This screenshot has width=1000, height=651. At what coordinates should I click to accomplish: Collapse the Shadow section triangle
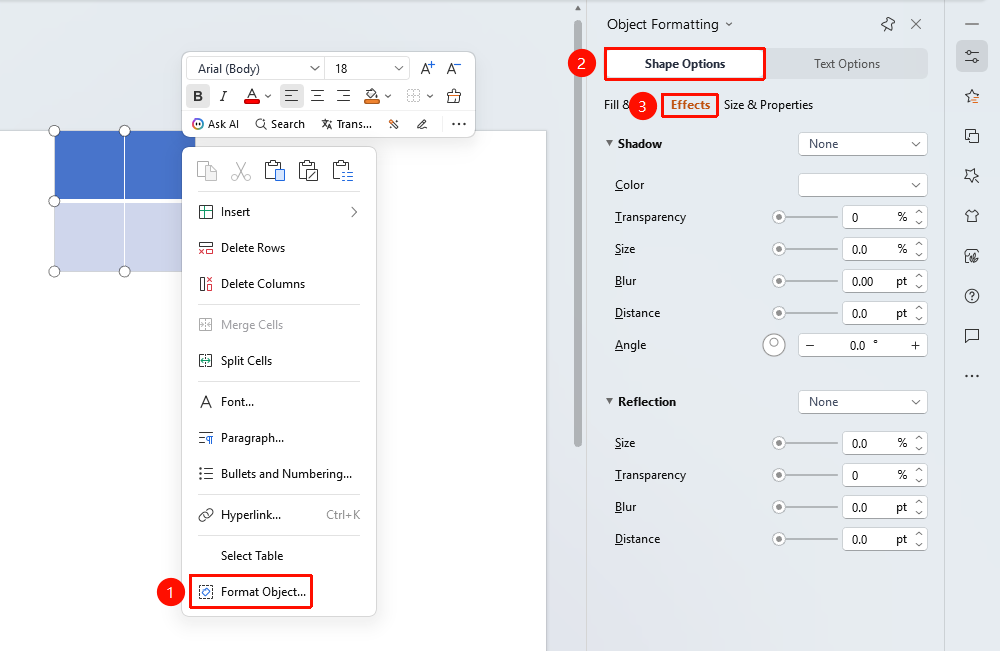(x=610, y=143)
